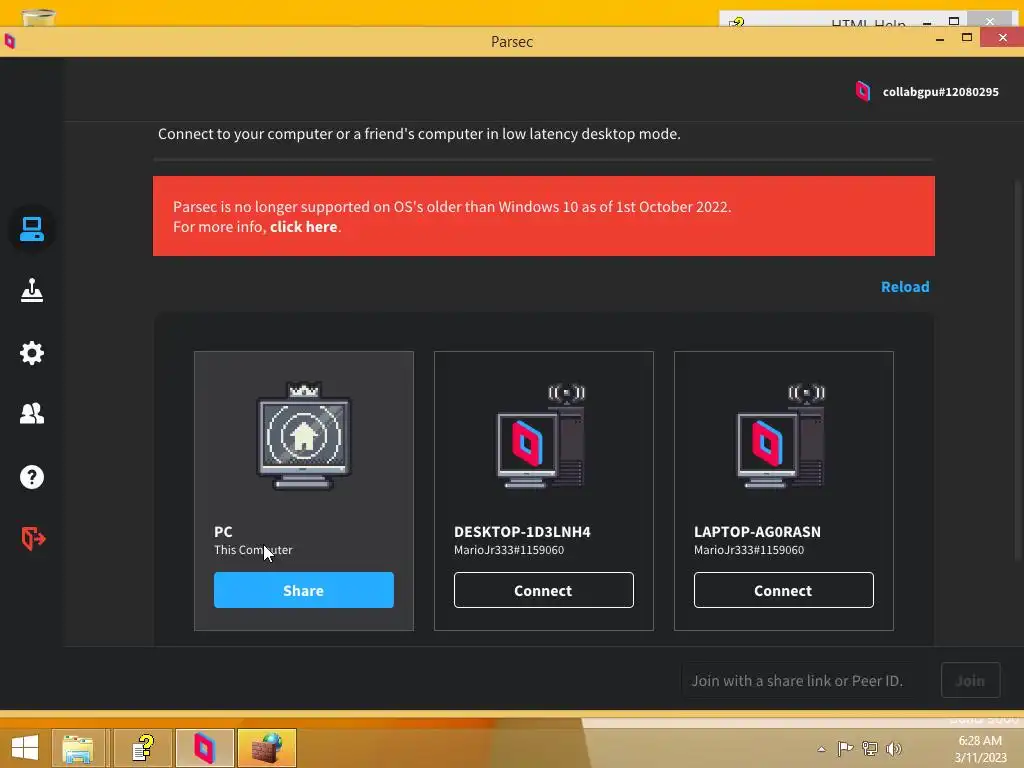Click the DESKTOP-1D3LNH4 computer image

click(541, 436)
